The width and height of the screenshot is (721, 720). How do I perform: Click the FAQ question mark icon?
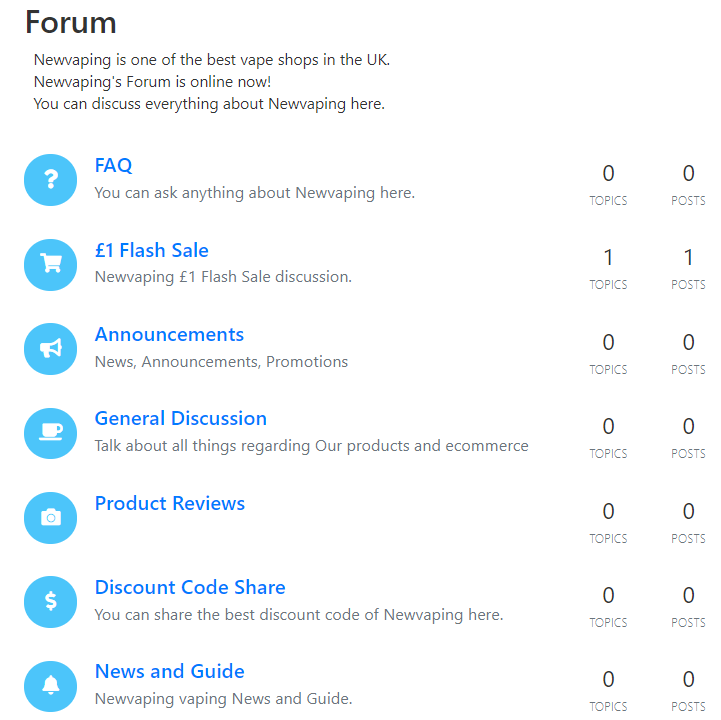pos(51,180)
